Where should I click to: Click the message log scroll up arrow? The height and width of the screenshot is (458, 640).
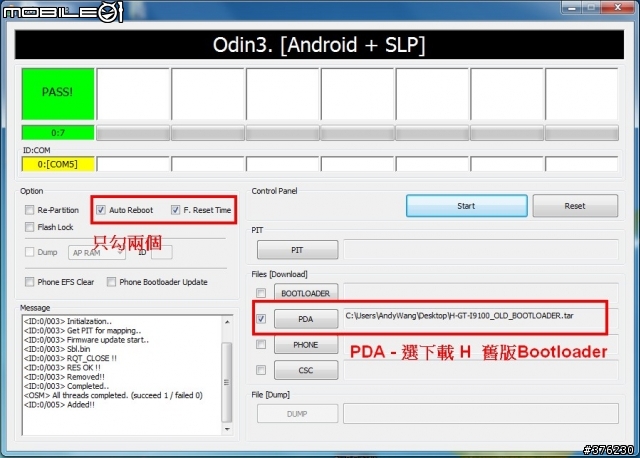coord(227,322)
